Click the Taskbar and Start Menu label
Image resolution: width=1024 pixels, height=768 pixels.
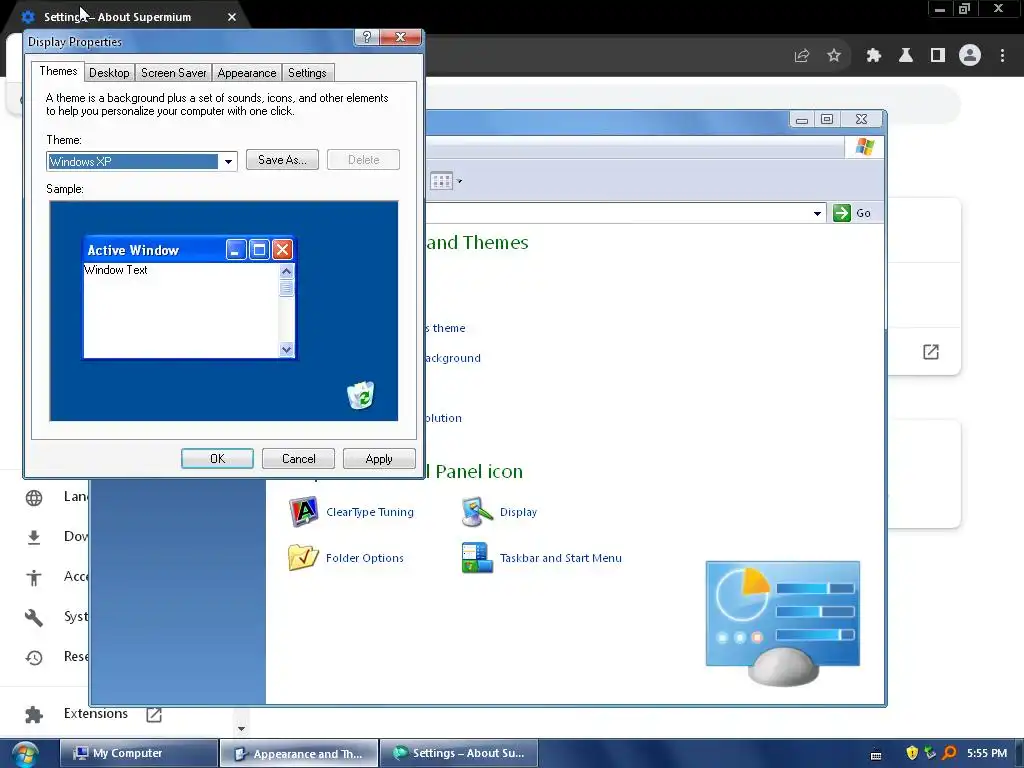coord(560,558)
